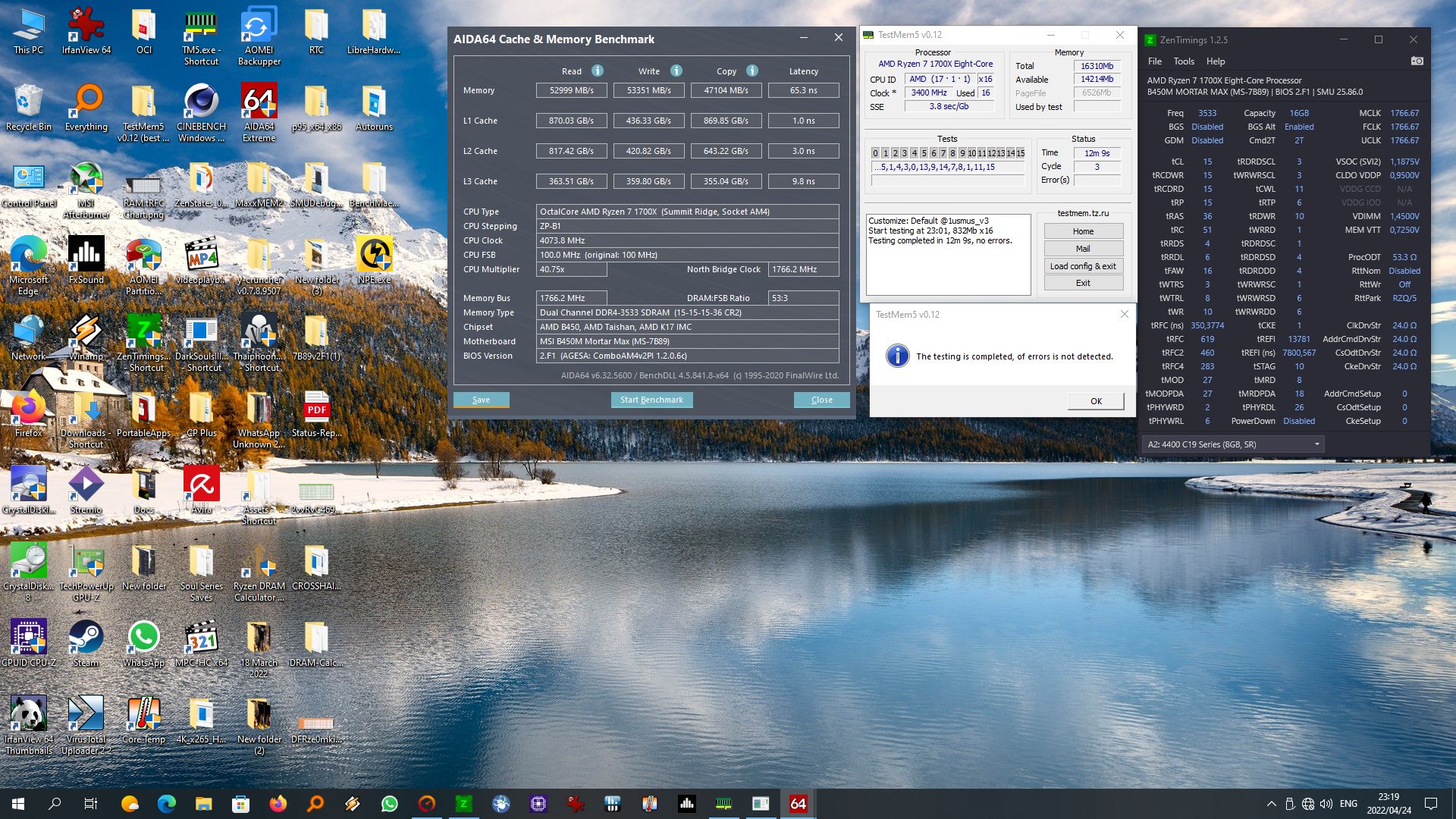Click the File Explorer icon in the taskbar
Image resolution: width=1456 pixels, height=819 pixels.
[203, 804]
